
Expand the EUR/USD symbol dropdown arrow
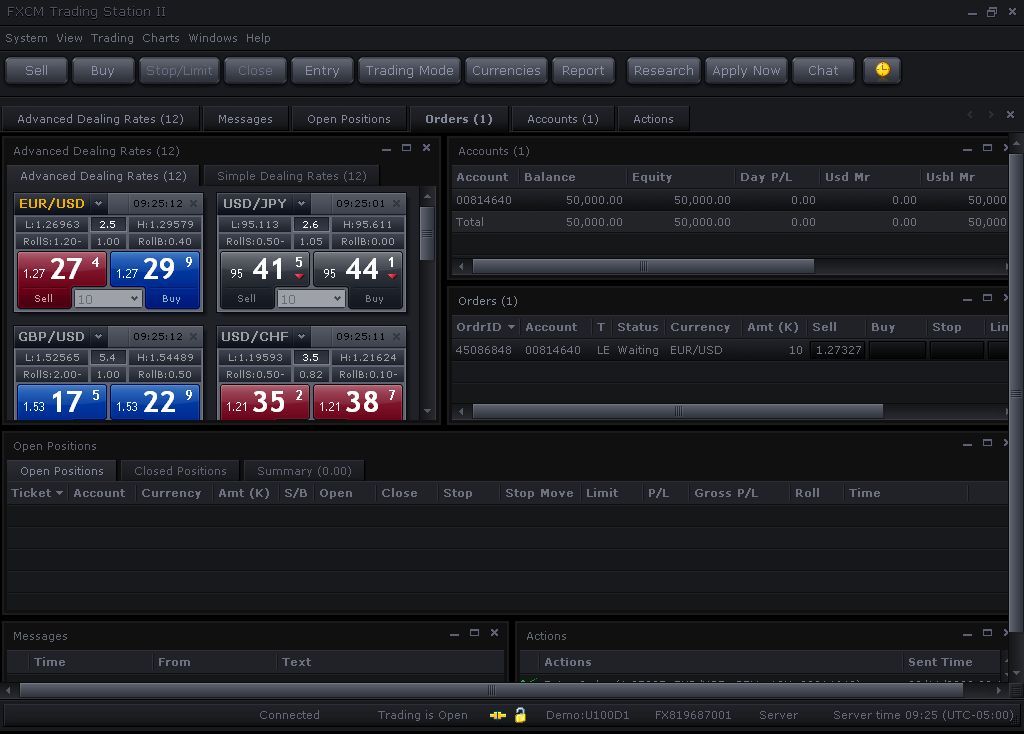(98, 204)
